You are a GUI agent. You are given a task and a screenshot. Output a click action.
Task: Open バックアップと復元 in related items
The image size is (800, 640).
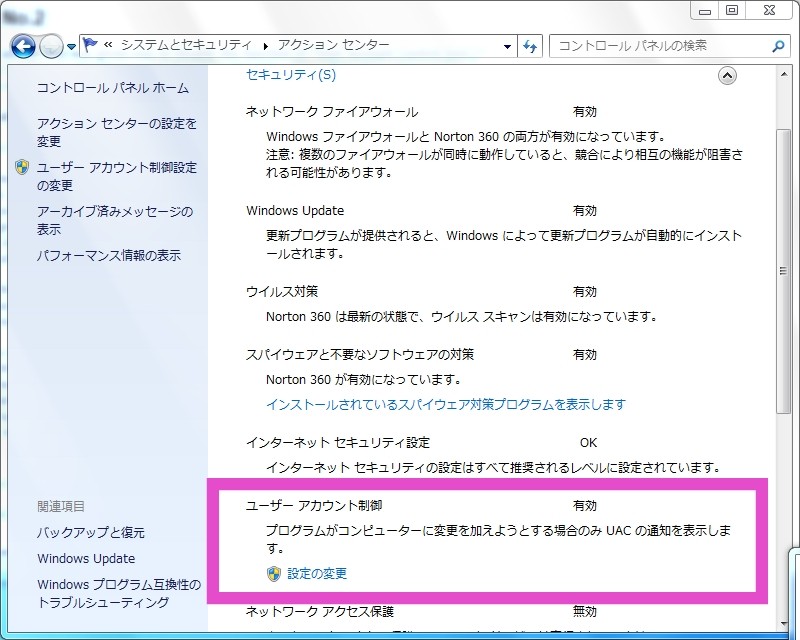91,533
